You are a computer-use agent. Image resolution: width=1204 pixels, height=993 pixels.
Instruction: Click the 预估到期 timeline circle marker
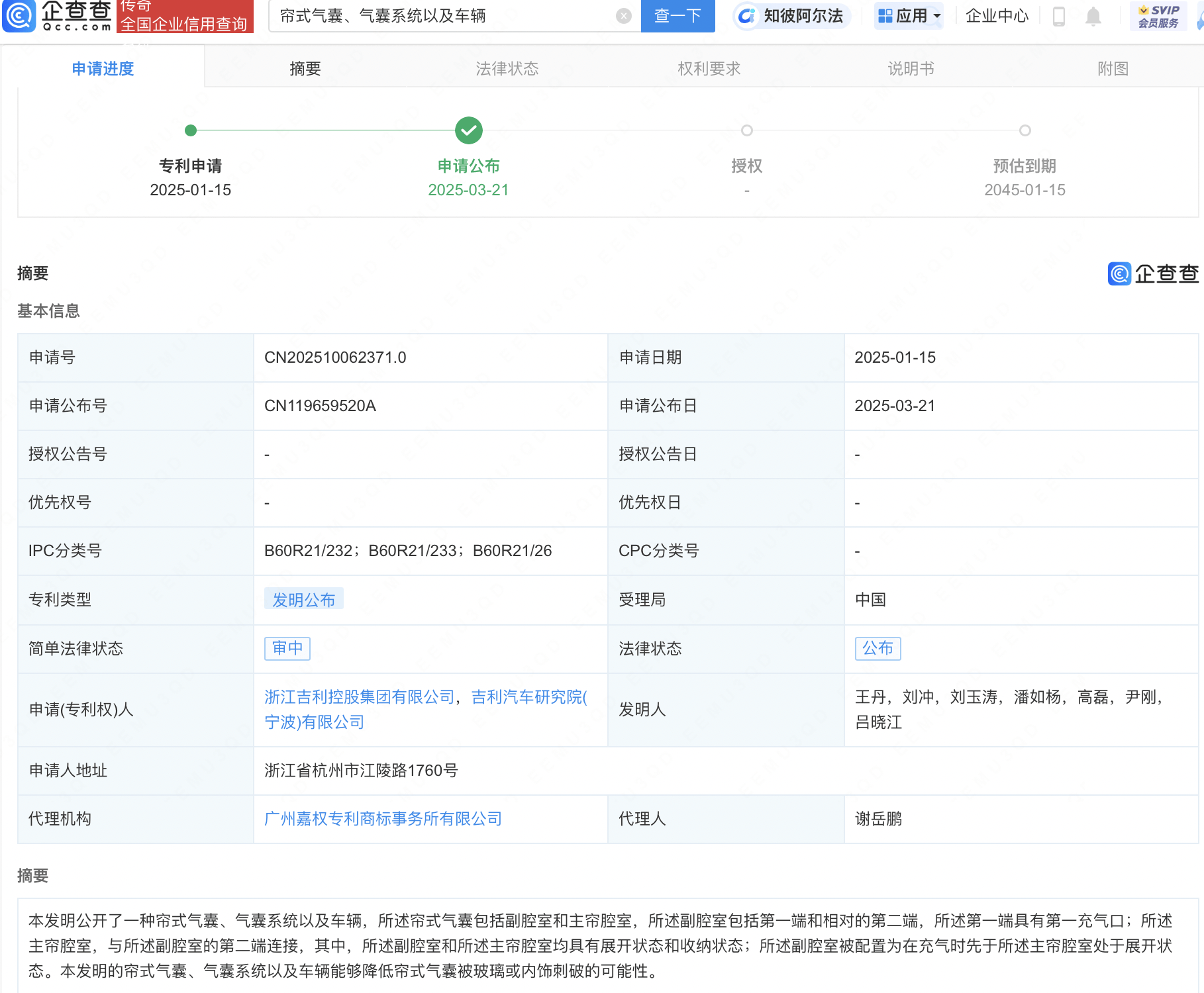(x=1025, y=130)
